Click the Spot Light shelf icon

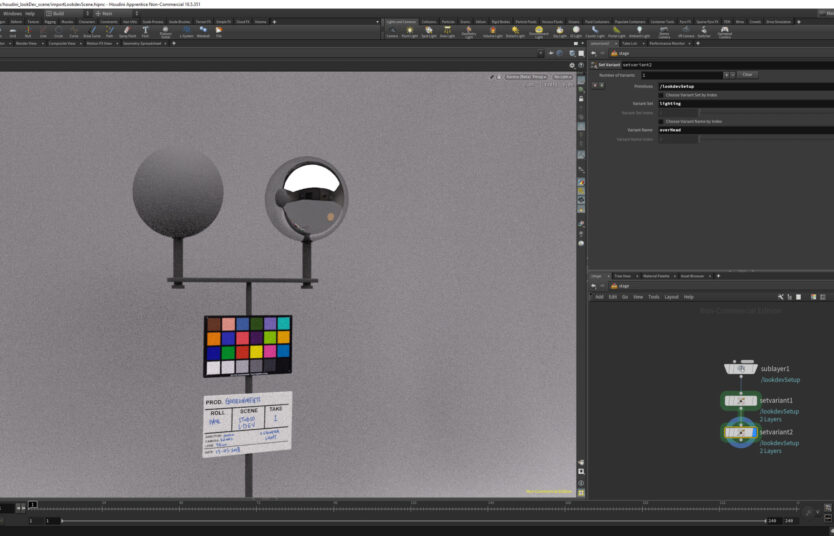(x=428, y=31)
